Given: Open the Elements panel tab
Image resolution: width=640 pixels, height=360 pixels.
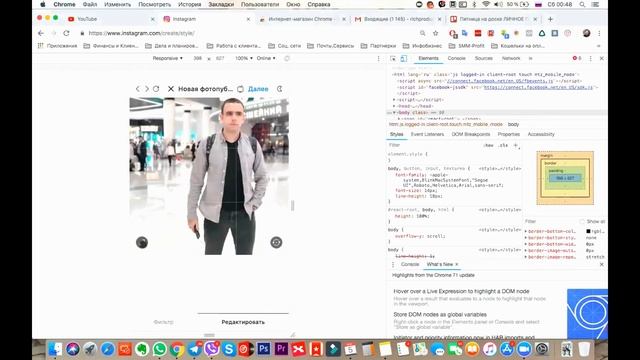Looking at the screenshot, I should pos(428,58).
